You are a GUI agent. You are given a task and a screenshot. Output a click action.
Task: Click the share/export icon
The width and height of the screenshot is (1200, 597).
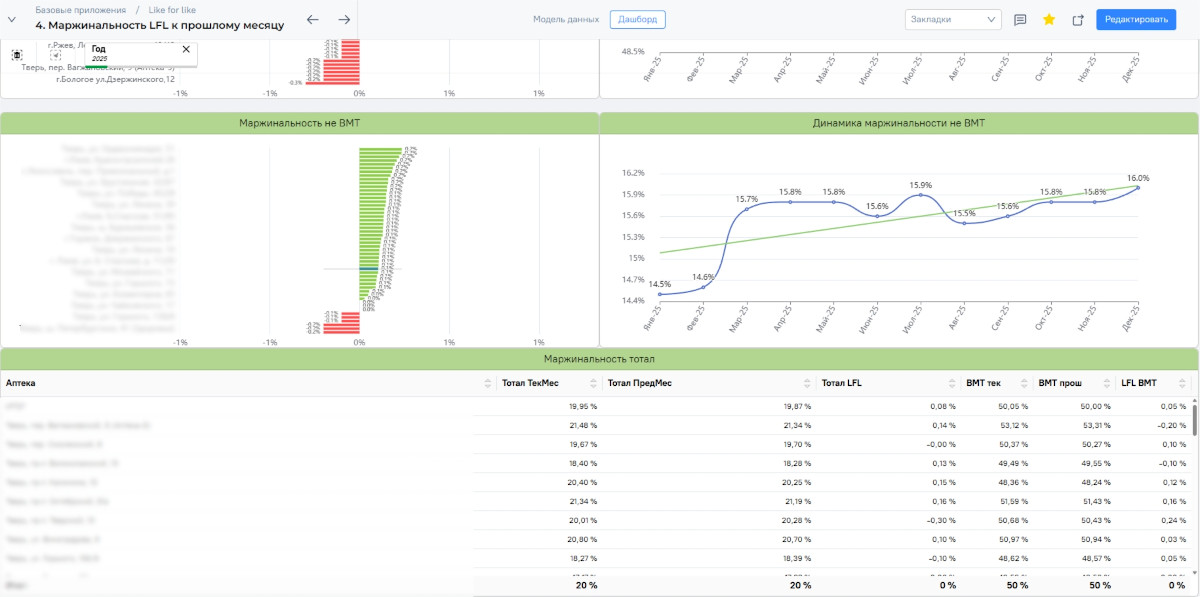pyautogui.click(x=1077, y=20)
